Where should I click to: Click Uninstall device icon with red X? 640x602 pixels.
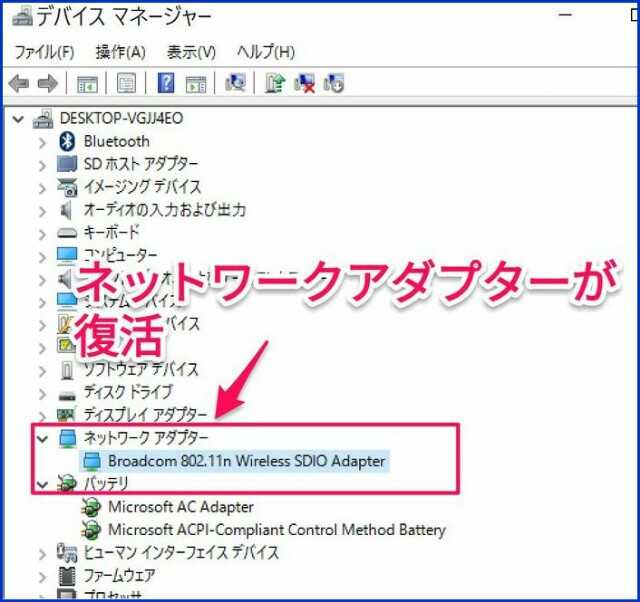[x=304, y=83]
